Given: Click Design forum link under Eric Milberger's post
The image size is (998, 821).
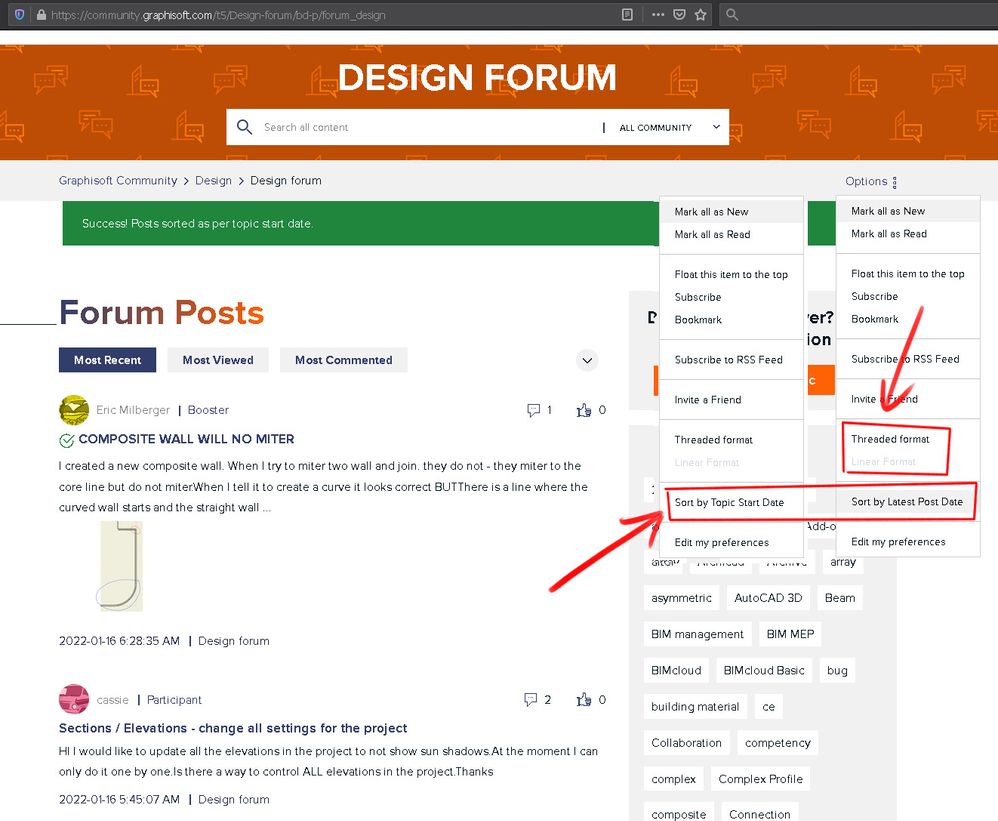Looking at the screenshot, I should tap(234, 641).
